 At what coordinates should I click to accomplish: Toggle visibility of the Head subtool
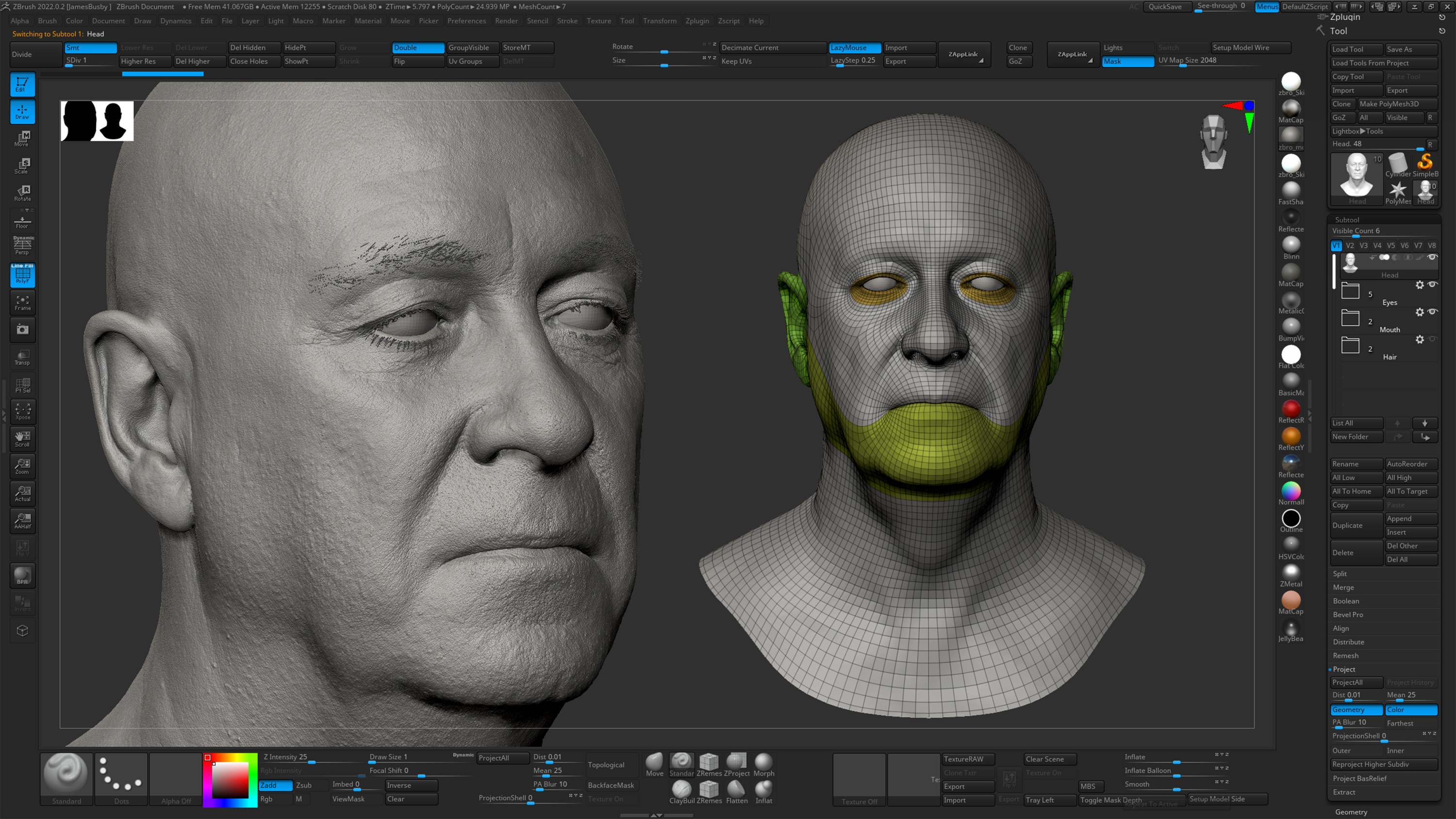coord(1433,257)
